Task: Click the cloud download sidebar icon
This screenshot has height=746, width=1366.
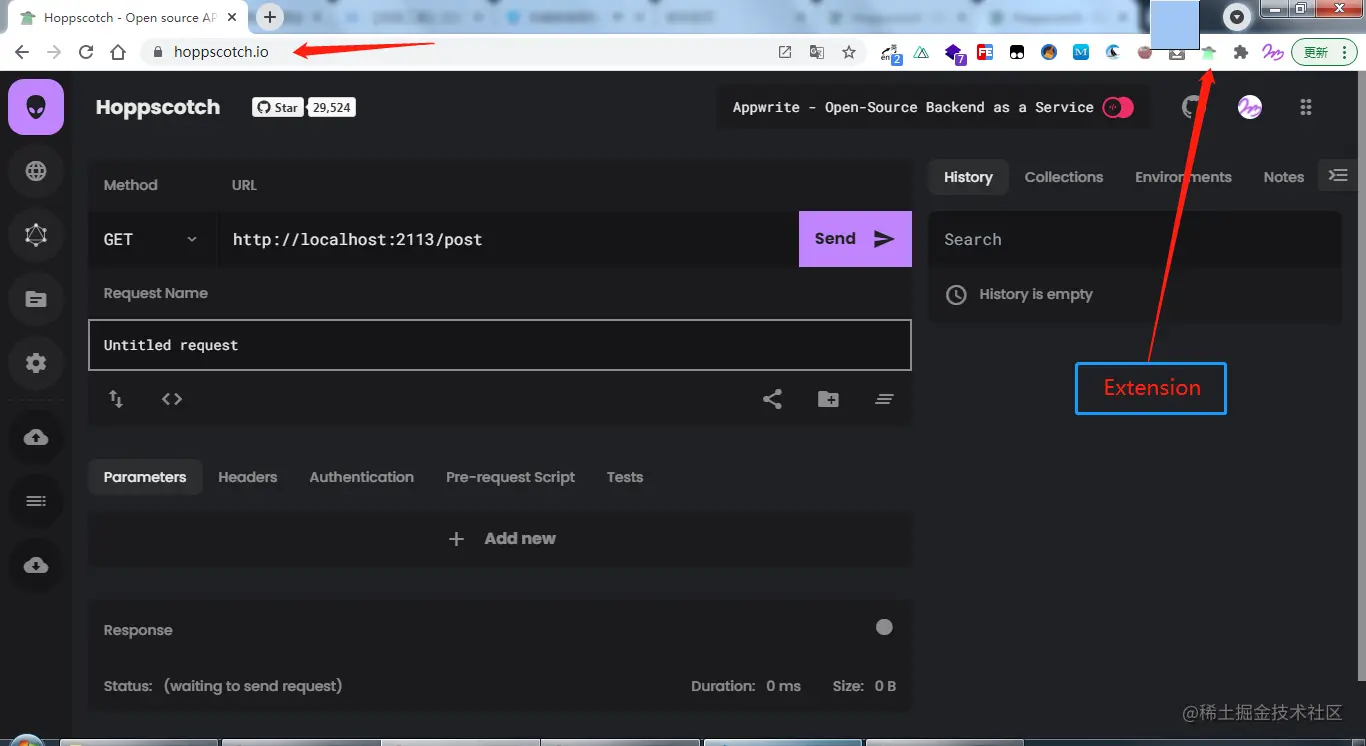Action: pos(36,565)
